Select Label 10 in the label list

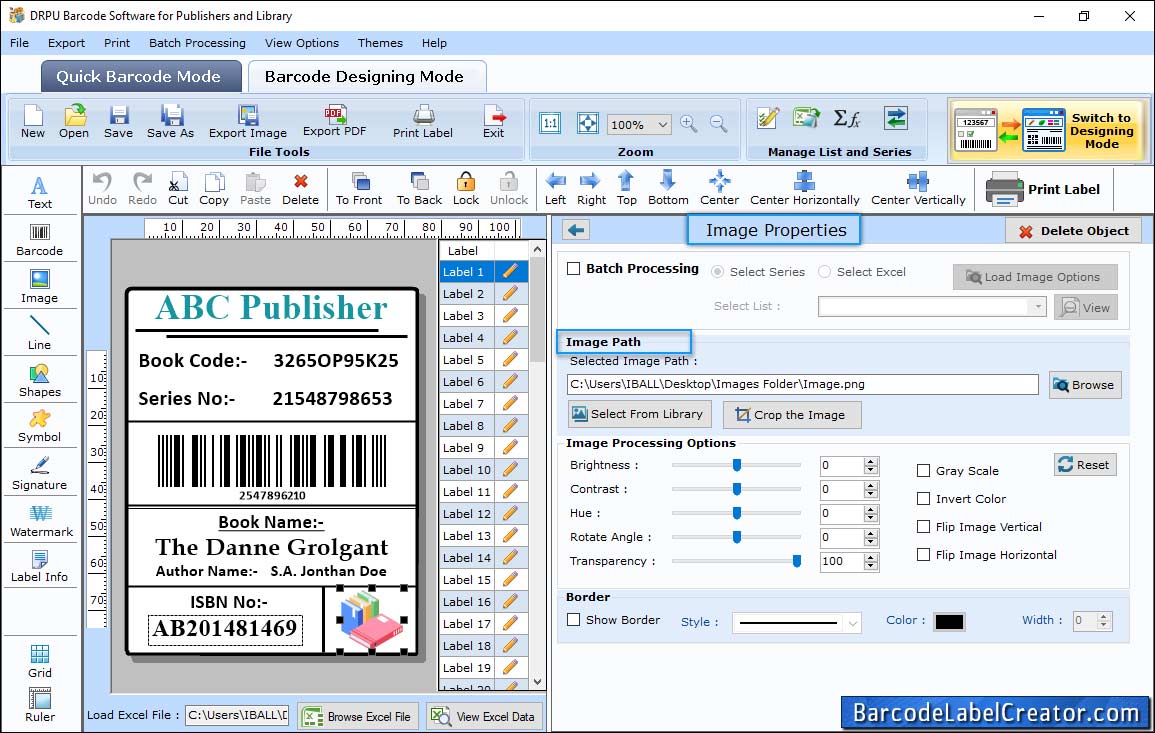(467, 470)
